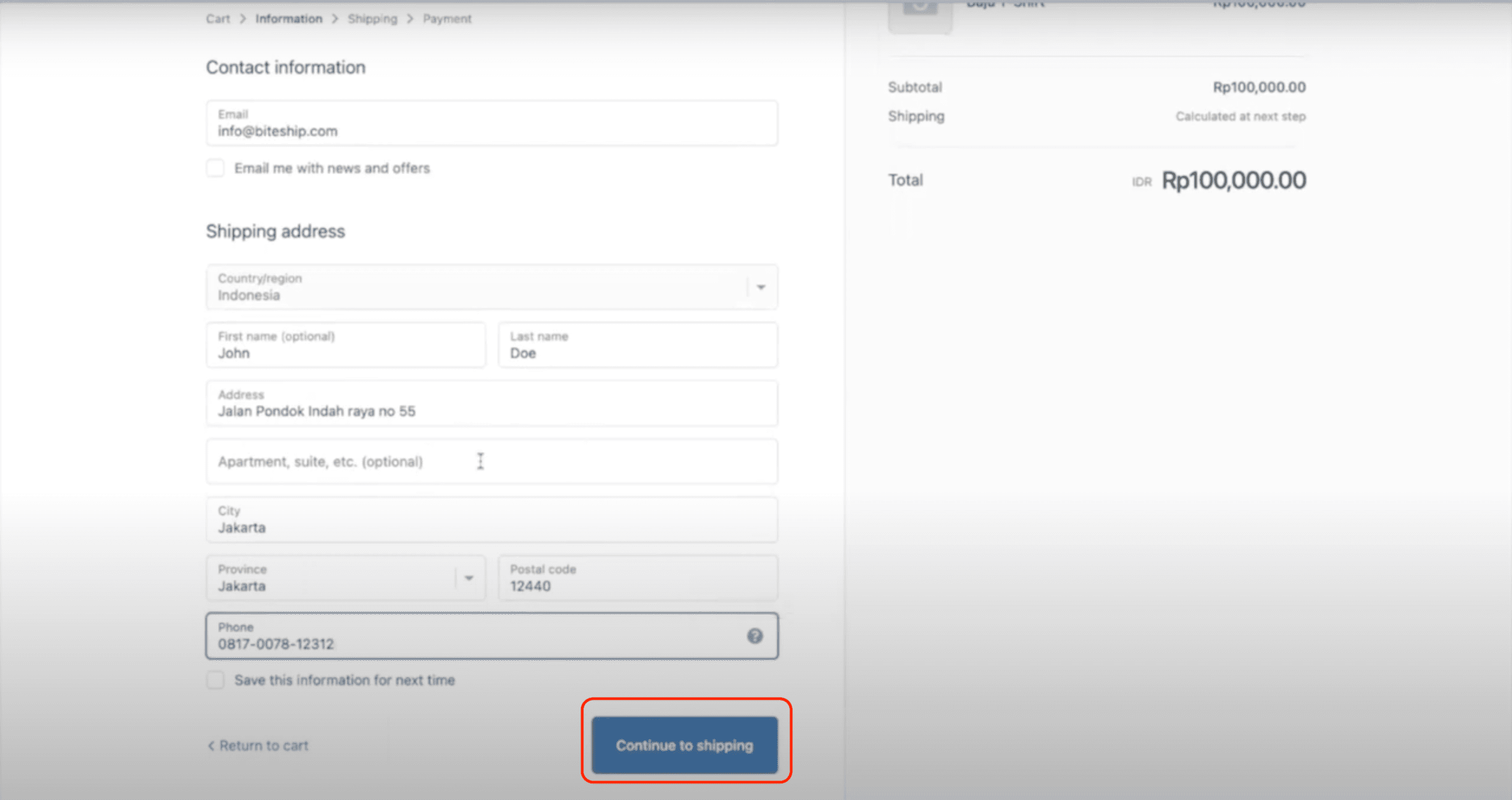Focus the Last name field
This screenshot has width=1512, height=800.
(x=638, y=345)
